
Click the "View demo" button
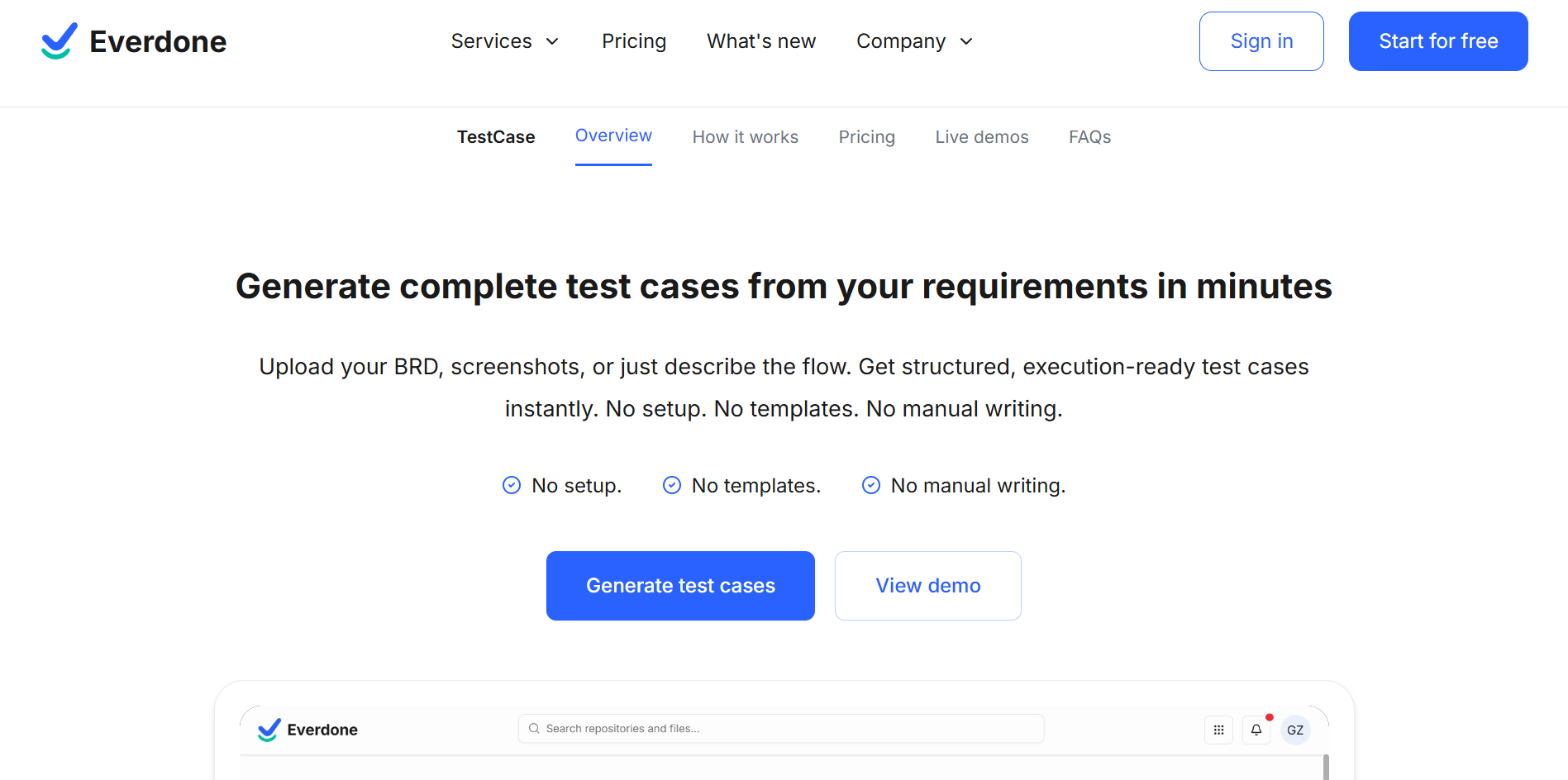click(927, 585)
